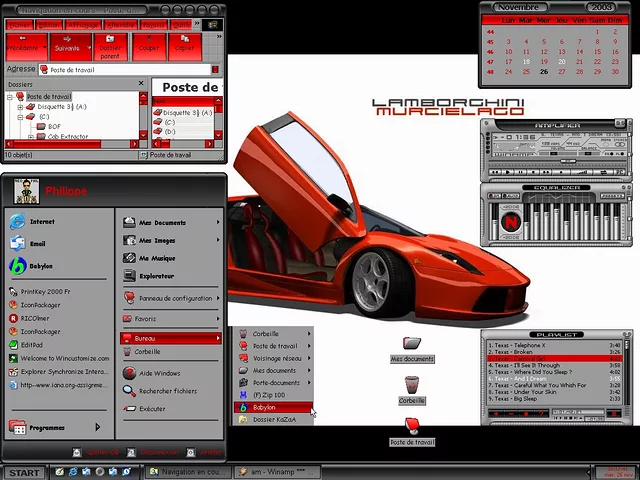Expand the Disquette 3½ (A:) tree node
The width and height of the screenshot is (640, 480).
19,107
